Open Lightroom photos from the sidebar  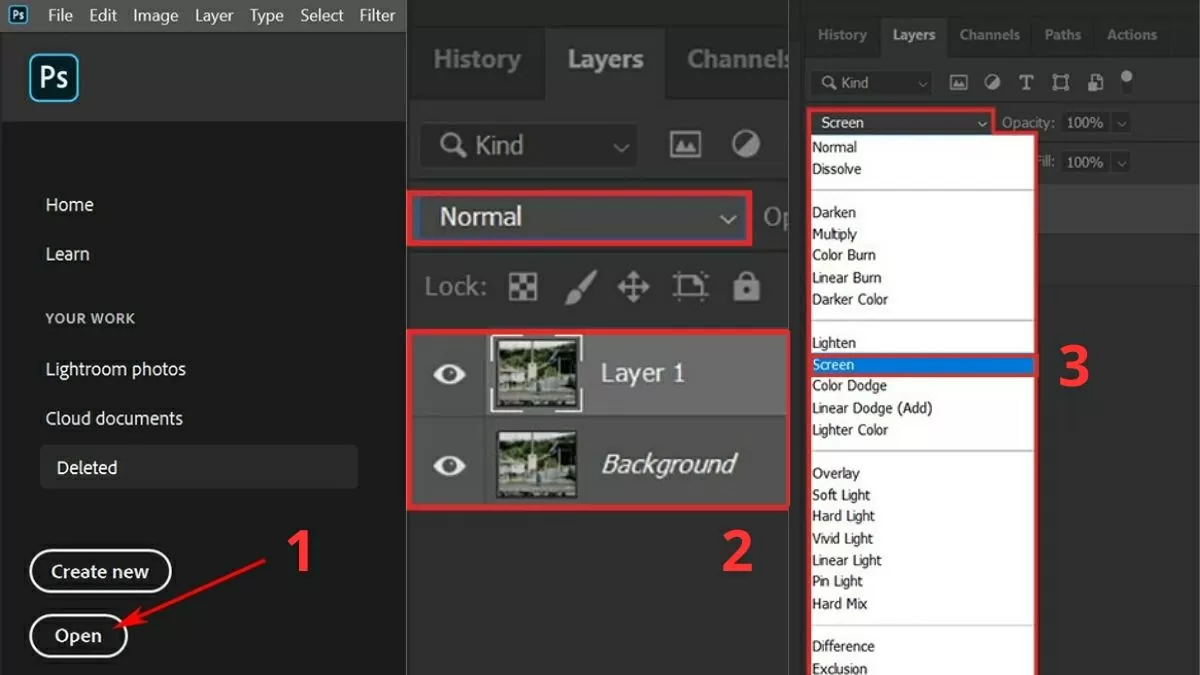(x=115, y=369)
